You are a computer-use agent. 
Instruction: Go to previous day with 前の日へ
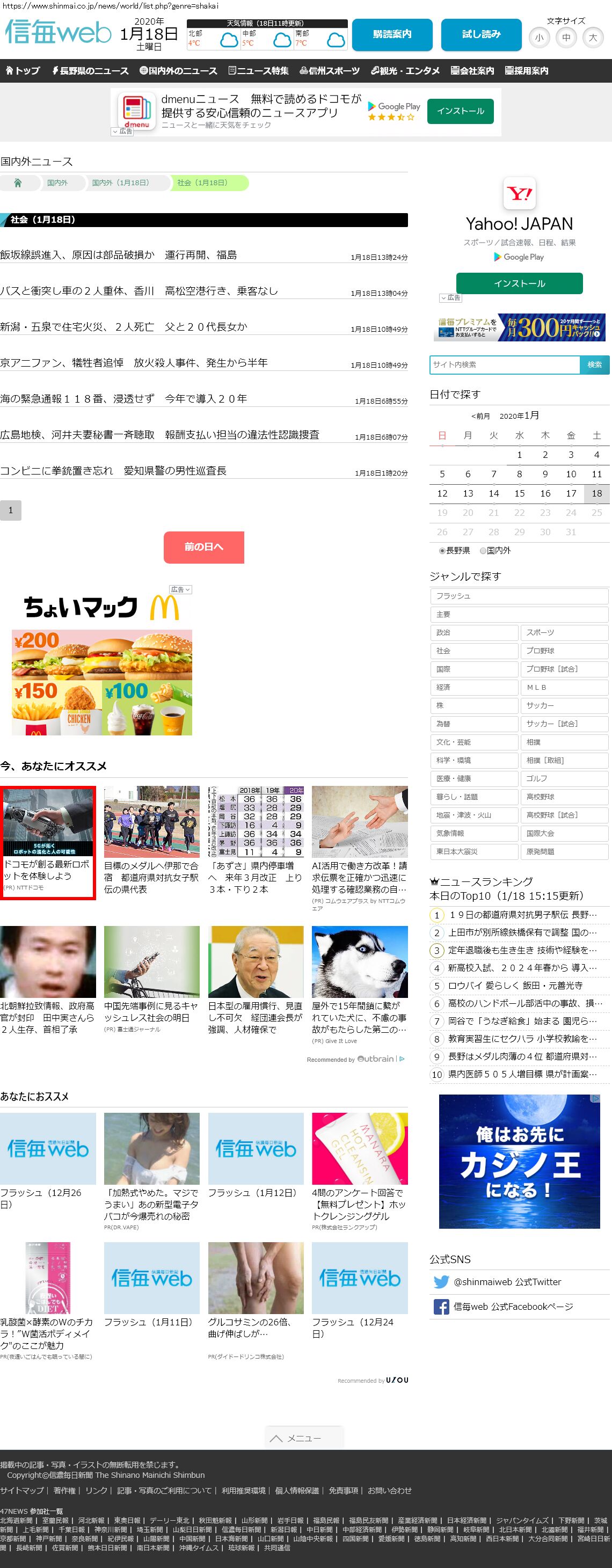[x=204, y=547]
